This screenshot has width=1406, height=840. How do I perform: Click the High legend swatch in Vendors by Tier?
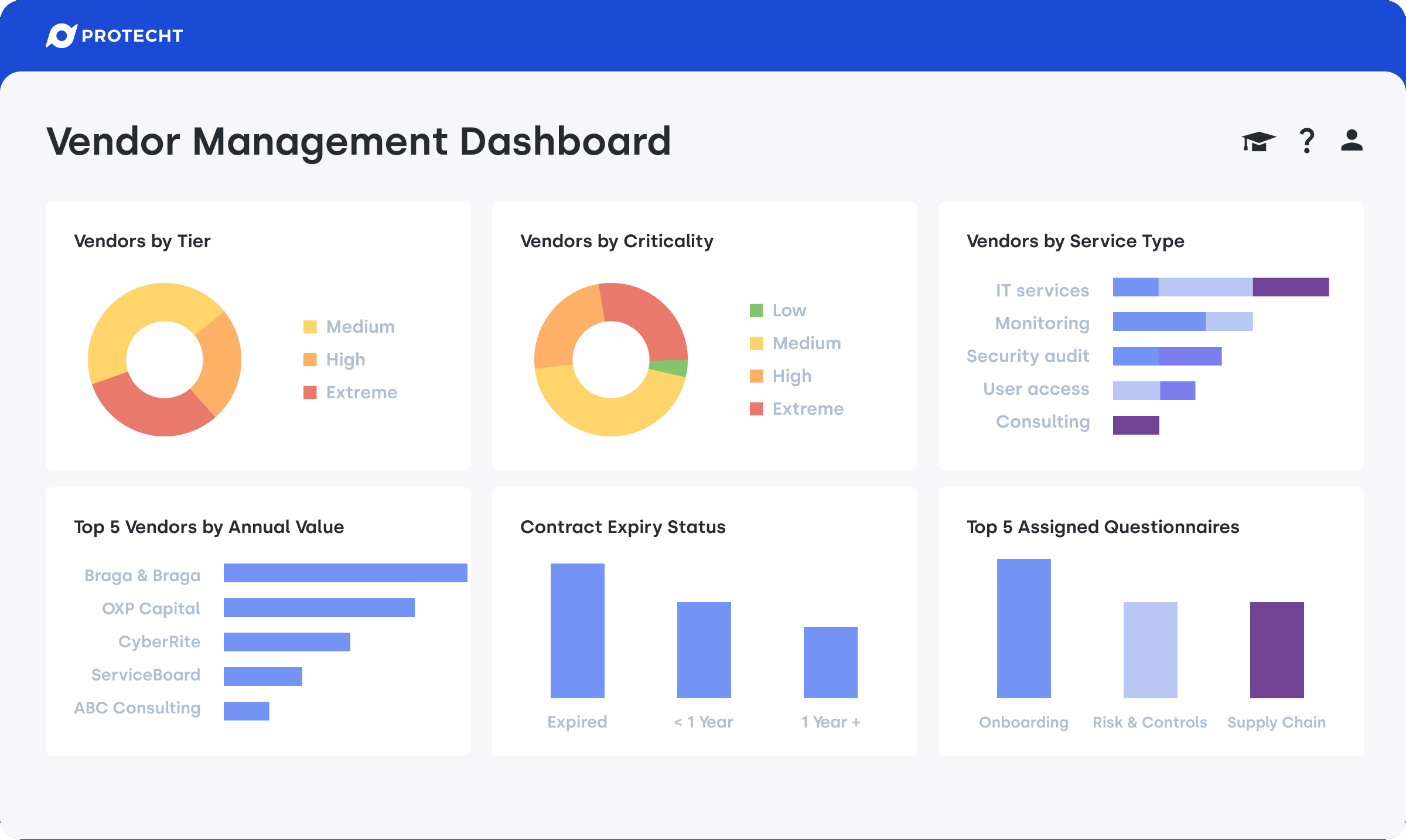(310, 359)
